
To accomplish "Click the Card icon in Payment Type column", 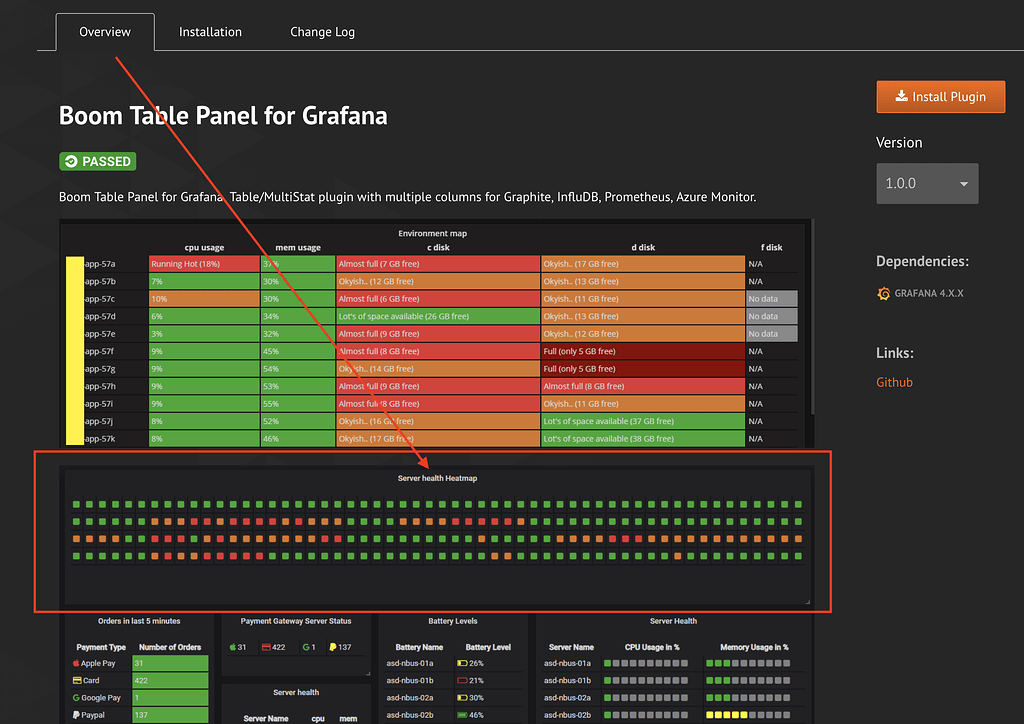I will (76, 680).
